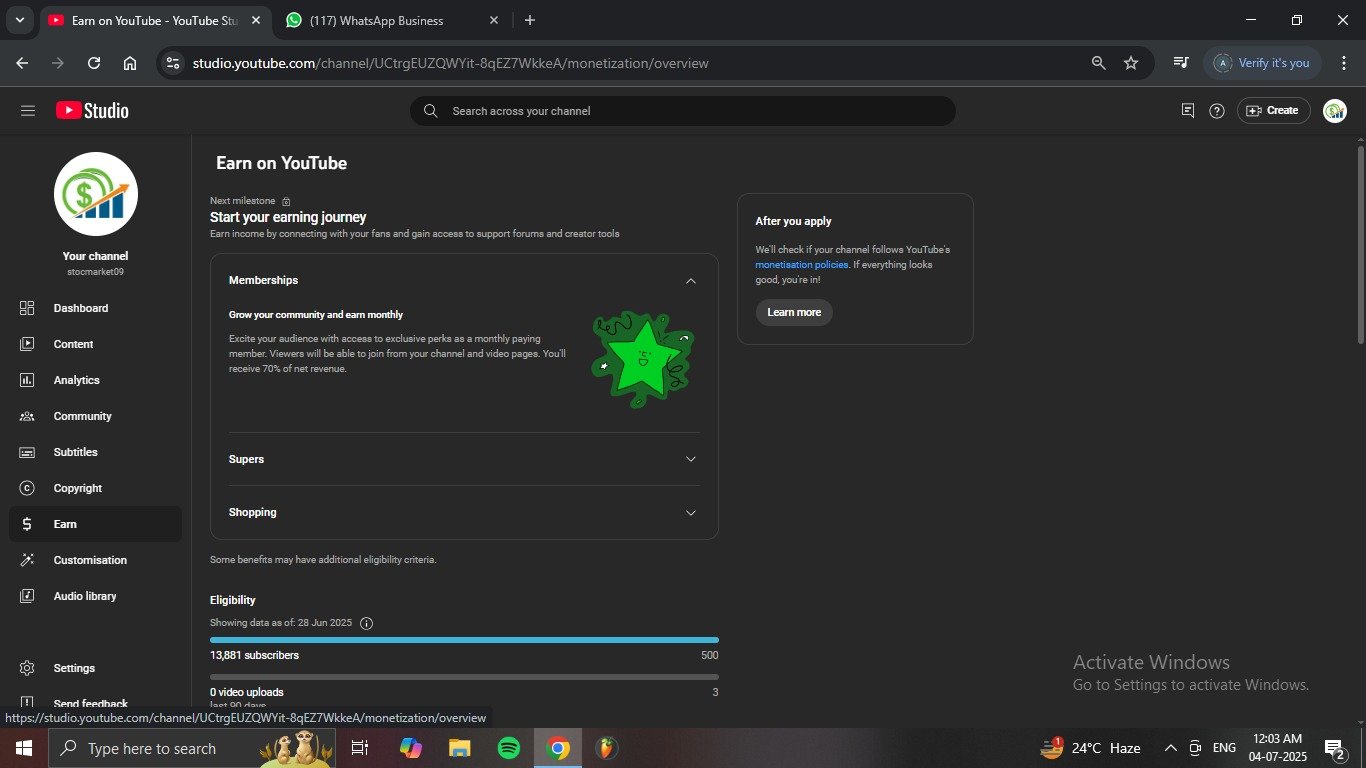Open the Customisation wand icon
Viewport: 1366px width, 768px height.
[x=27, y=560]
